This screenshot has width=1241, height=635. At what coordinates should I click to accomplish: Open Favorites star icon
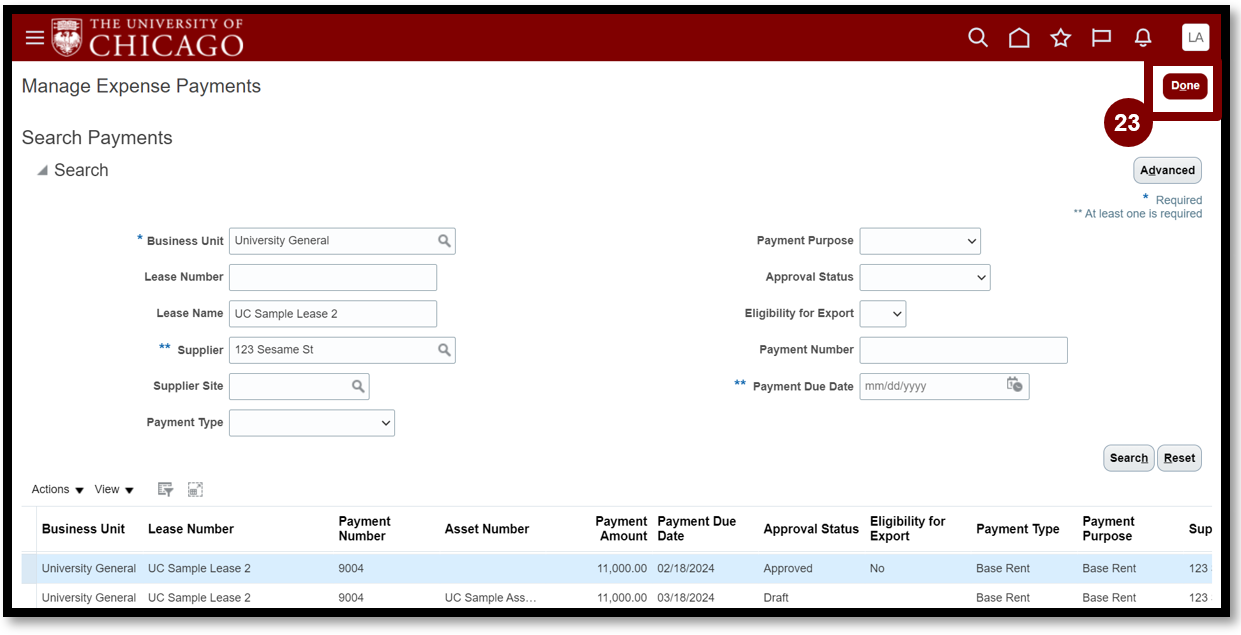tap(1060, 38)
